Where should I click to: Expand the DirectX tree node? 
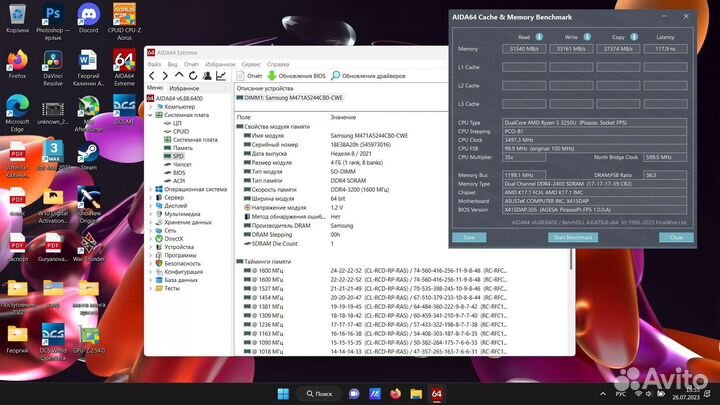click(x=150, y=239)
